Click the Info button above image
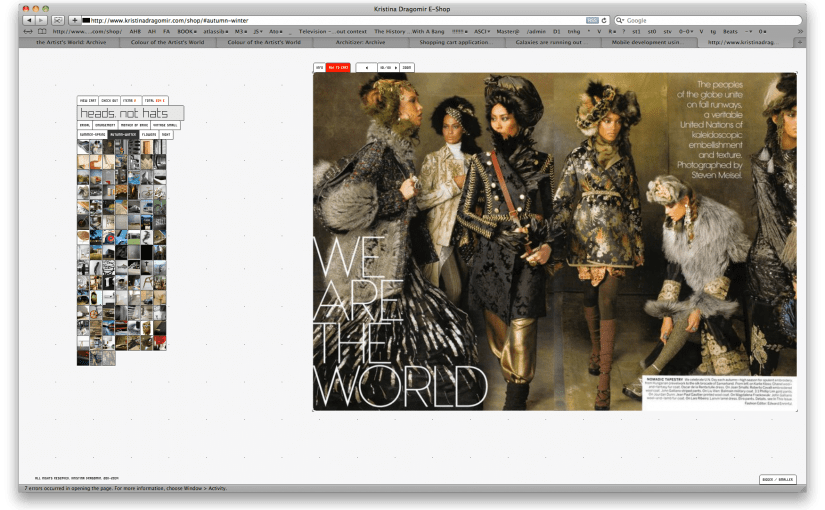The height and width of the screenshot is (510, 825). [x=319, y=68]
